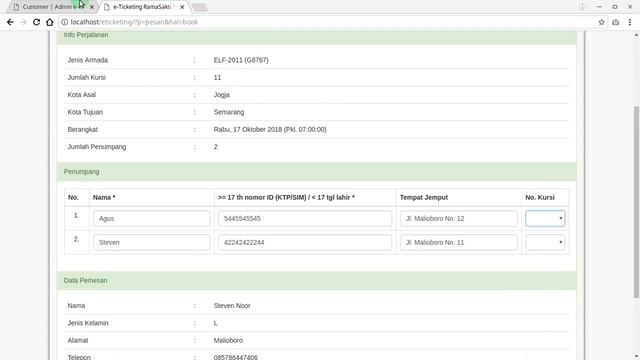Select the ELF-2011 (G8767) value
This screenshot has width=640, height=360.
[x=241, y=60]
